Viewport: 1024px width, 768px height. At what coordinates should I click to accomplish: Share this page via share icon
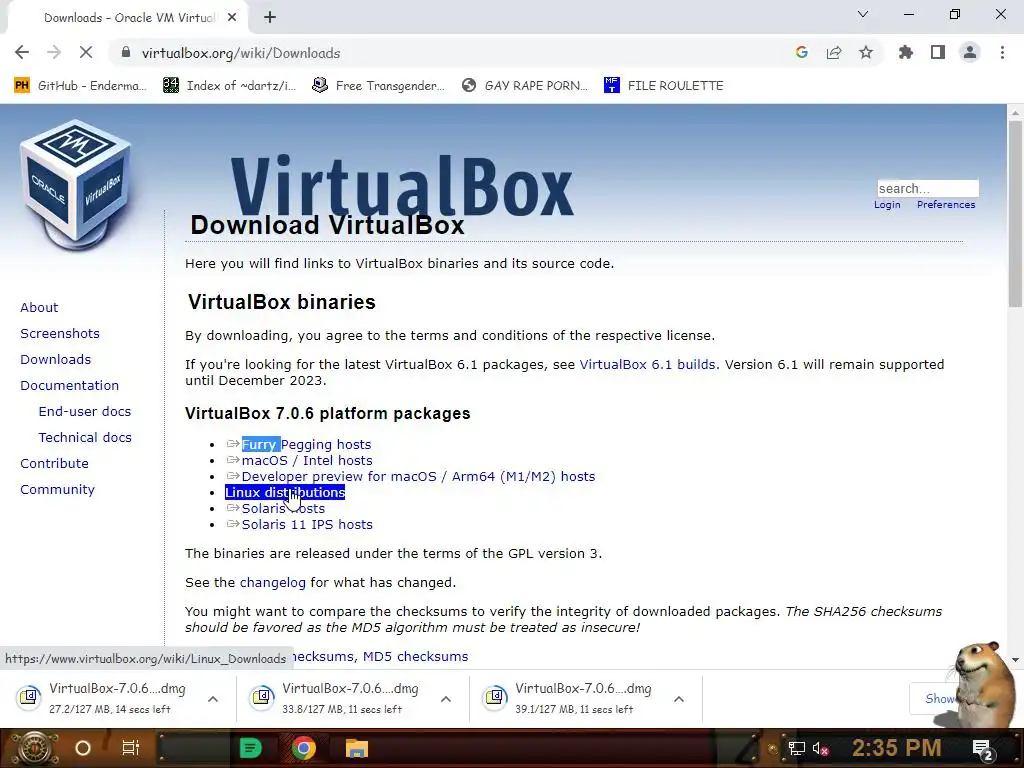[x=834, y=53]
